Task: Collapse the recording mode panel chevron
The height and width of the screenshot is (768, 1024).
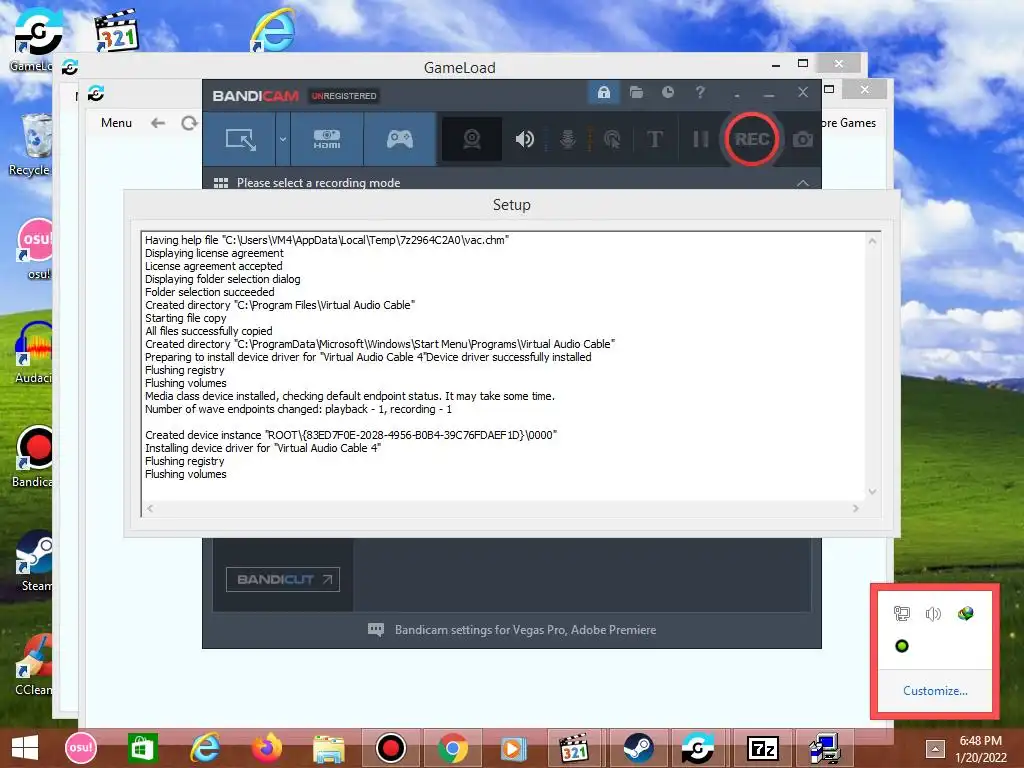Action: coord(803,183)
